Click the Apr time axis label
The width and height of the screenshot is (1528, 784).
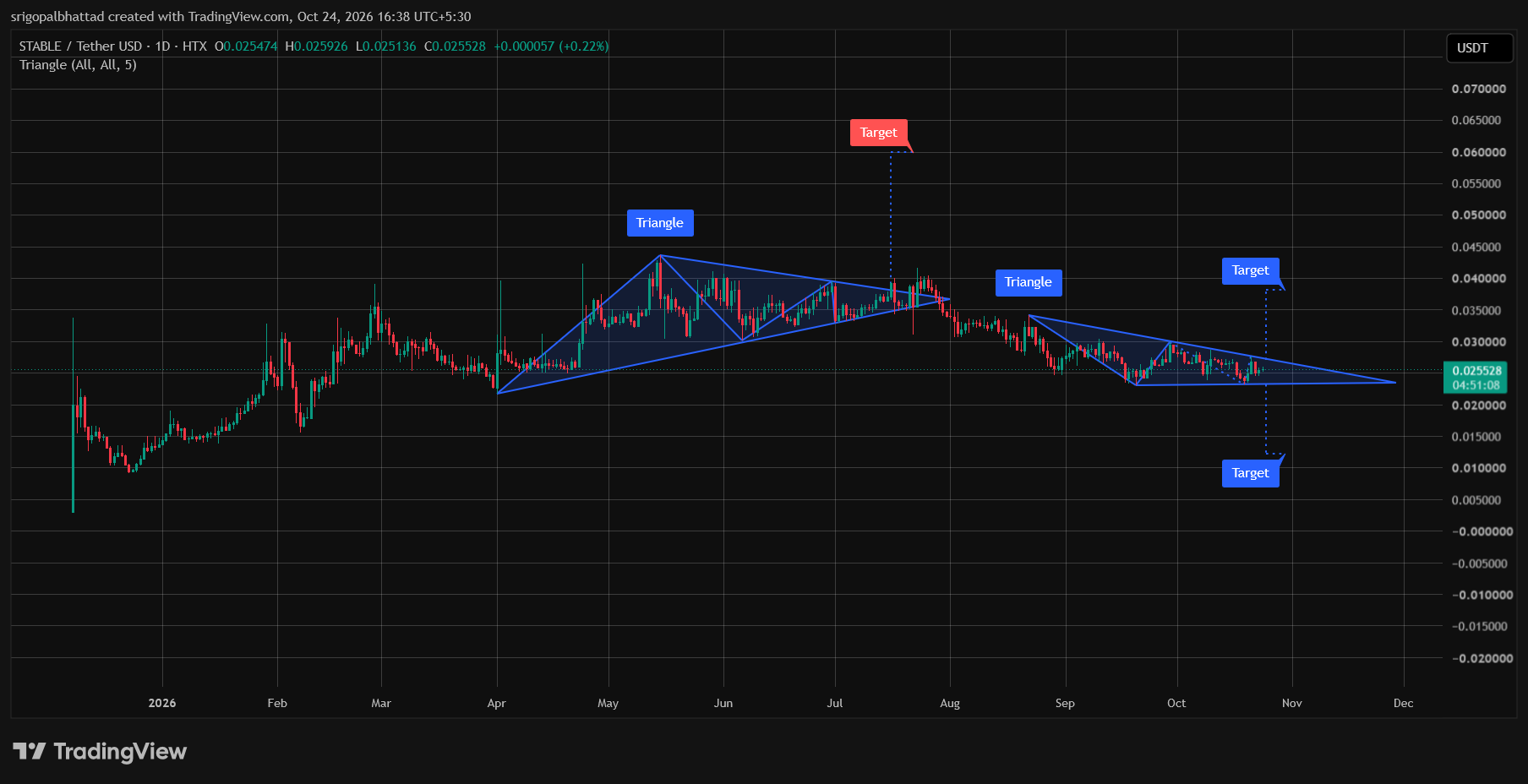497,703
